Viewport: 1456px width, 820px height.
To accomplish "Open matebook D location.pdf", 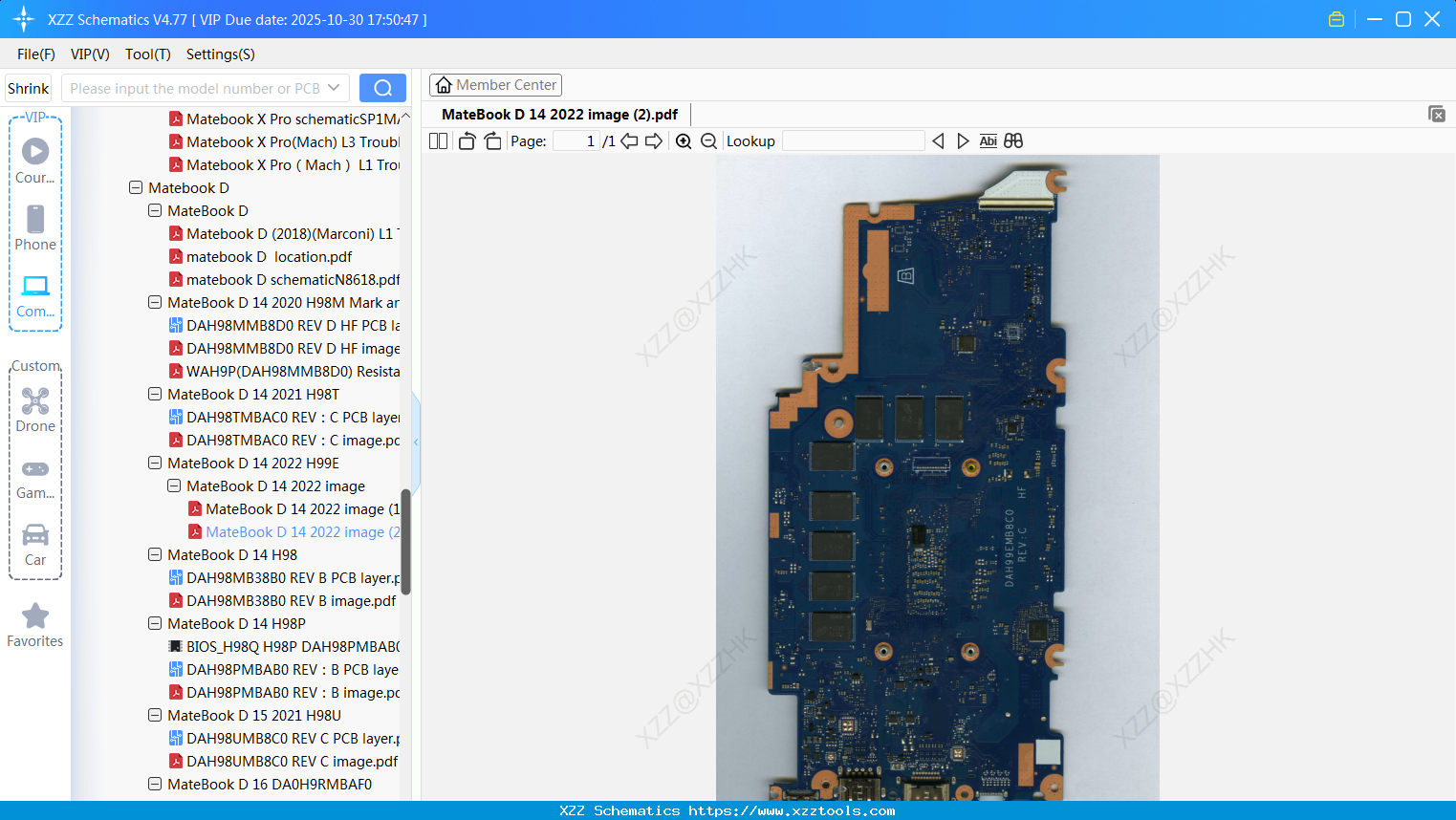I will click(260, 257).
